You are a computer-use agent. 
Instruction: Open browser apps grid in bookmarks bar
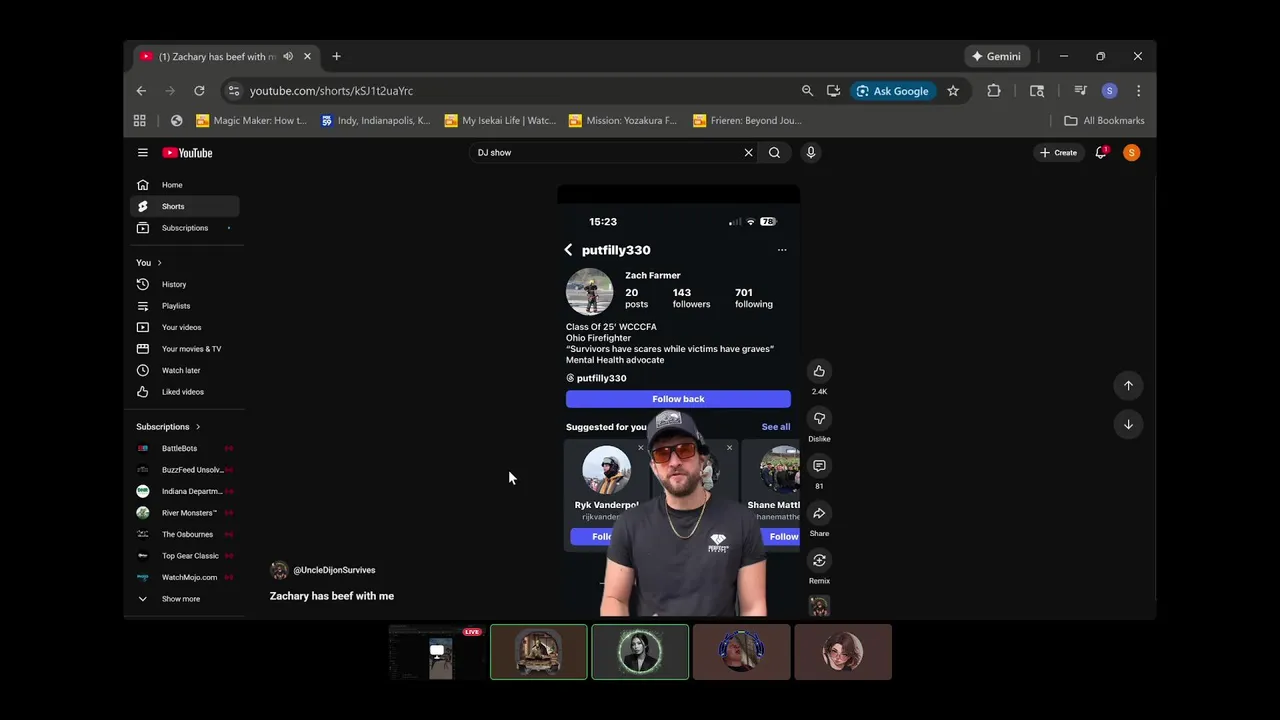tap(140, 121)
